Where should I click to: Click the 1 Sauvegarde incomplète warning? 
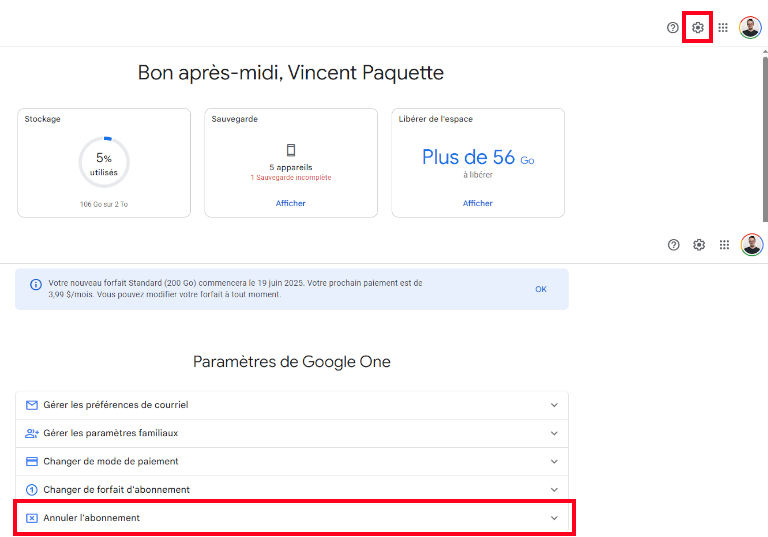click(x=291, y=177)
